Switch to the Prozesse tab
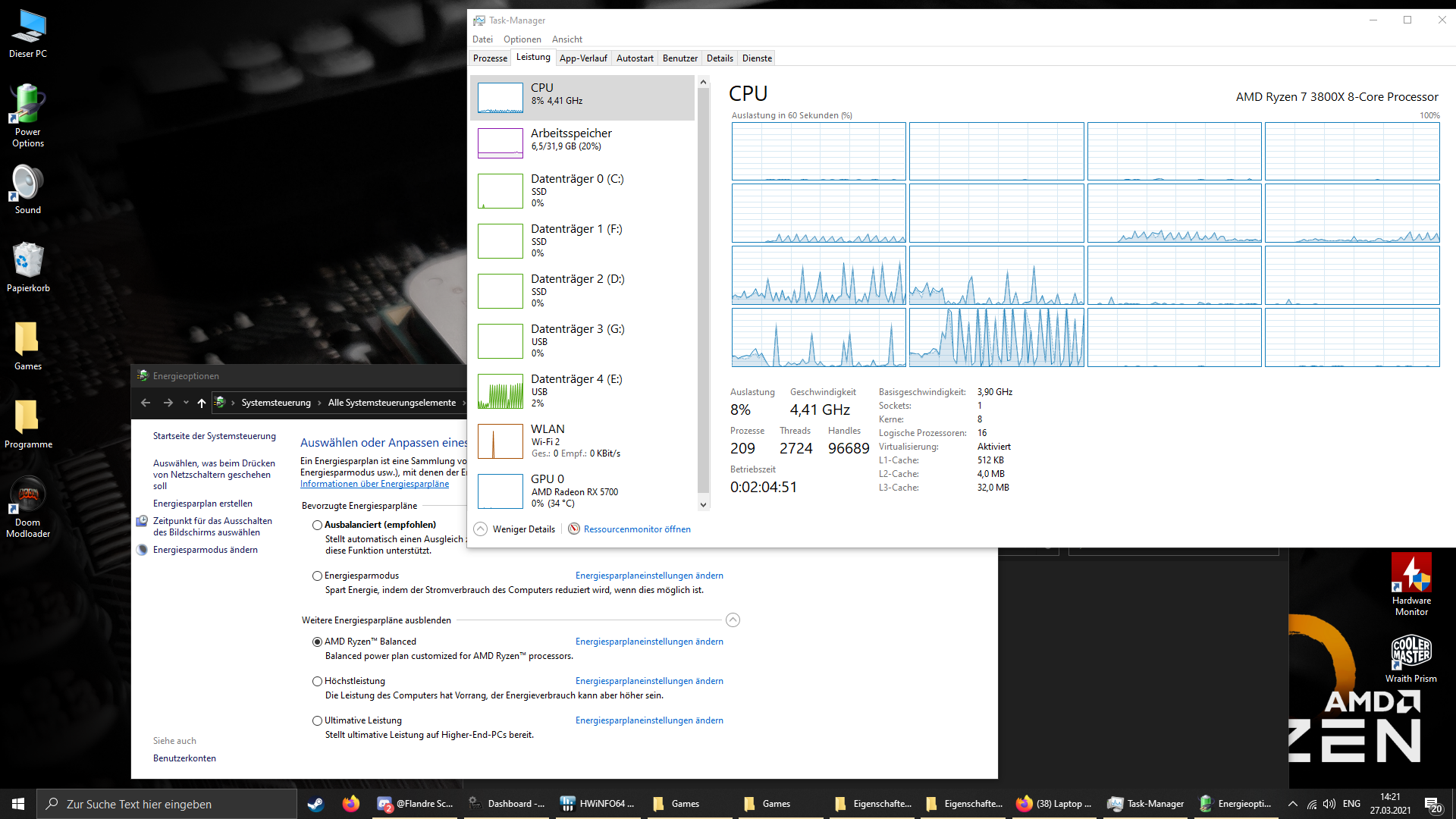The image size is (1456, 819). 490,58
